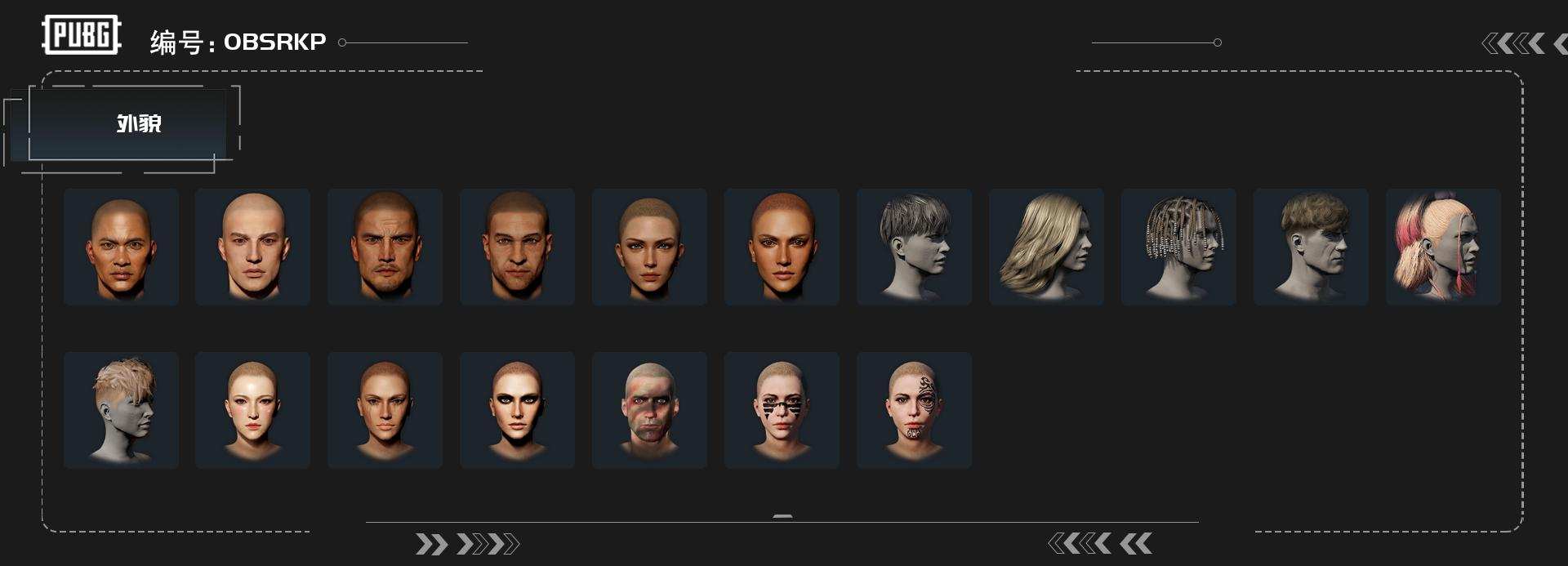Select the red tattoo face paint female
The height and width of the screenshot is (566, 1568).
pyautogui.click(x=914, y=410)
